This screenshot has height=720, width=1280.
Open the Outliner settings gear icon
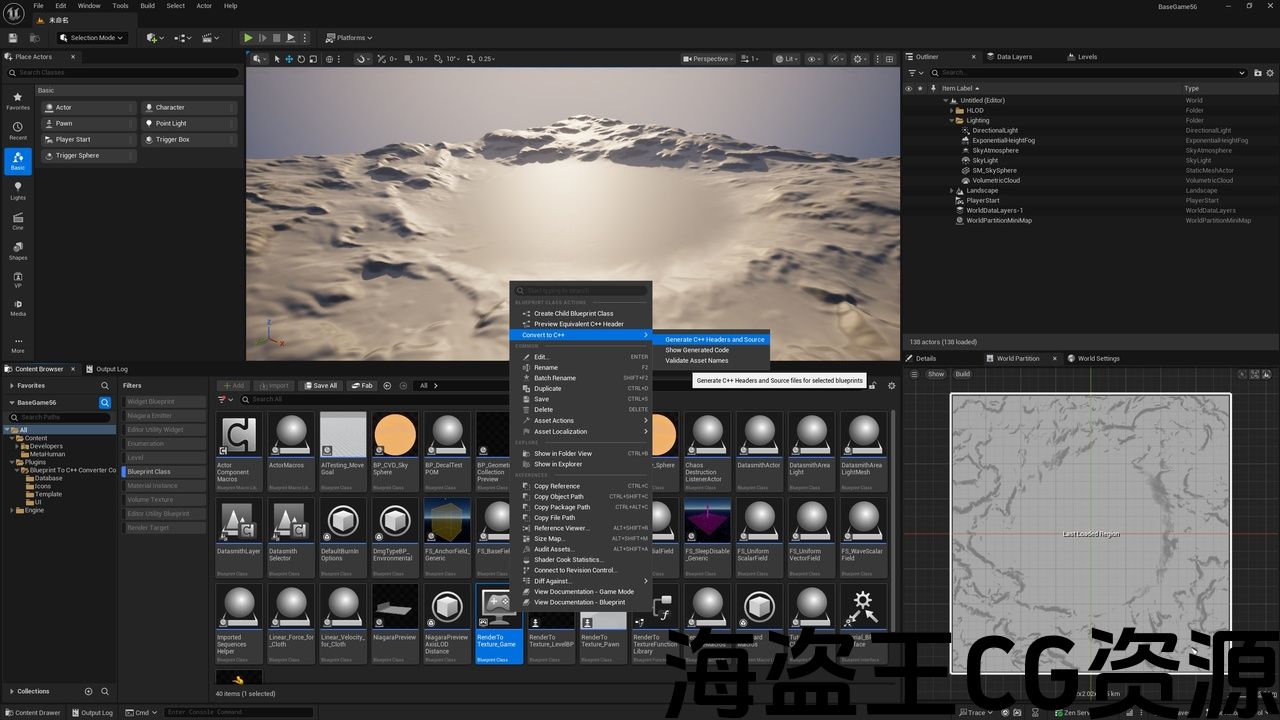[x=1268, y=72]
